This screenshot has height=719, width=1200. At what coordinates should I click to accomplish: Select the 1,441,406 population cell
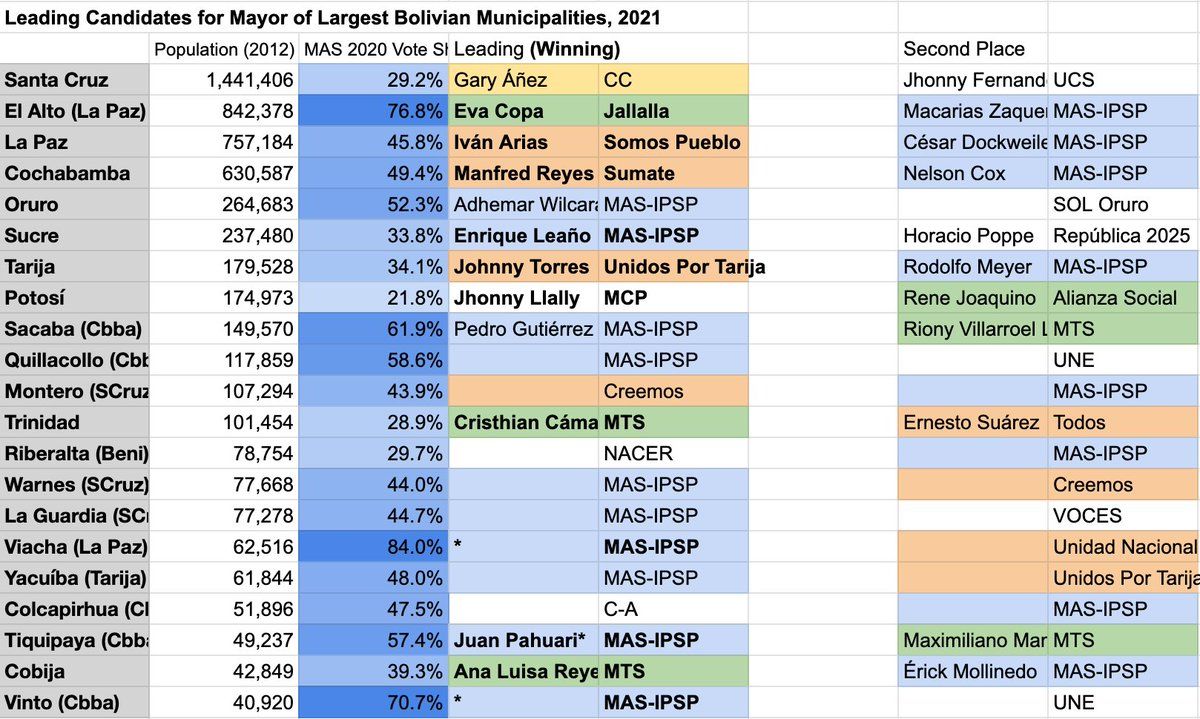tap(224, 80)
